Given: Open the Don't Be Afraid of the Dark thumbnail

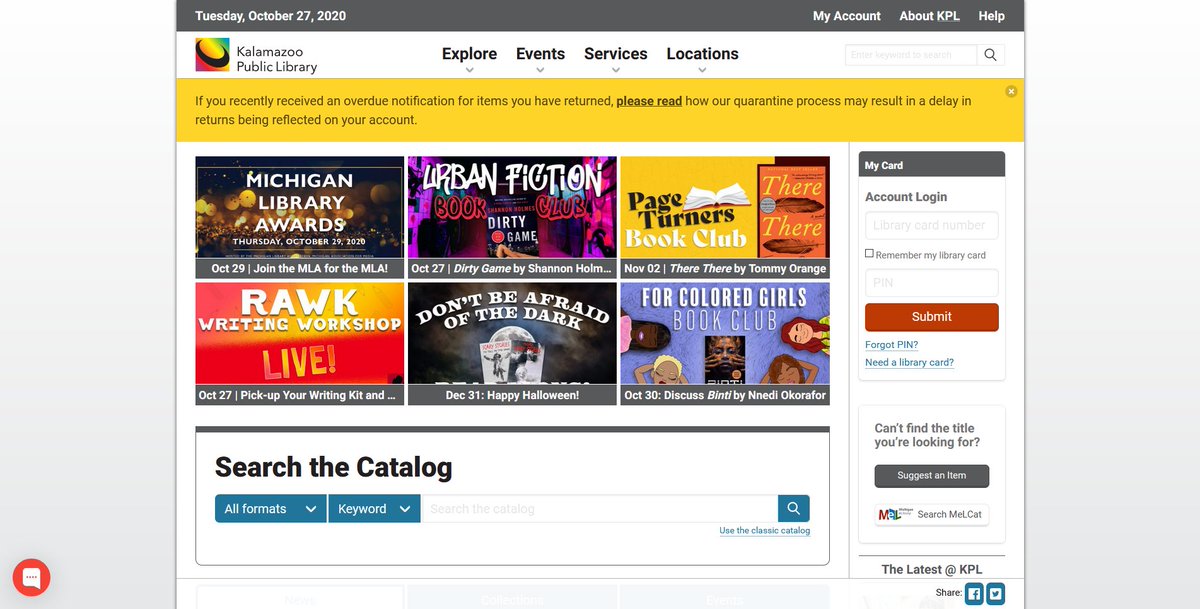Looking at the screenshot, I should pyautogui.click(x=512, y=335).
